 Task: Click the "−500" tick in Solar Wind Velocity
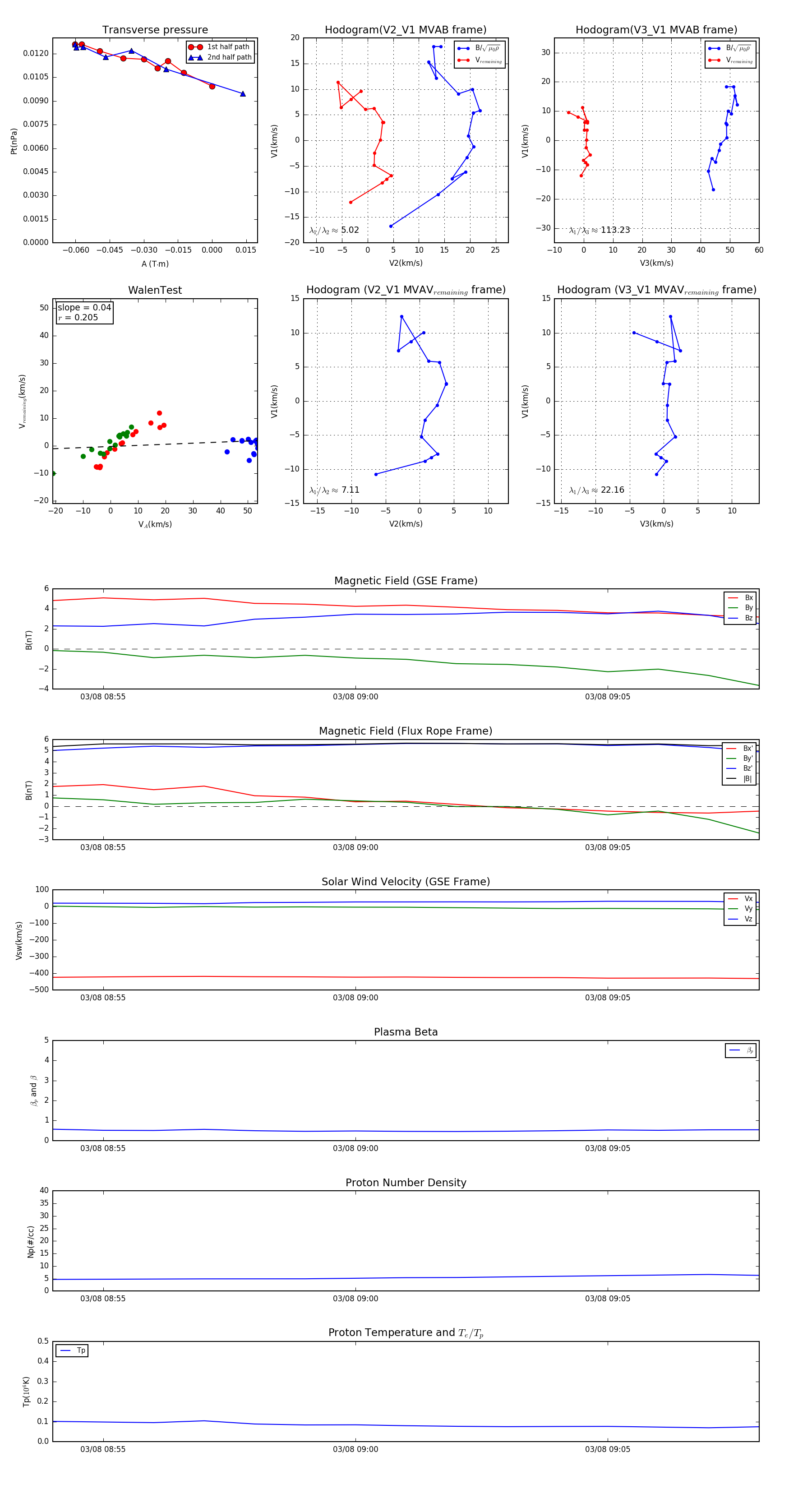(39, 990)
